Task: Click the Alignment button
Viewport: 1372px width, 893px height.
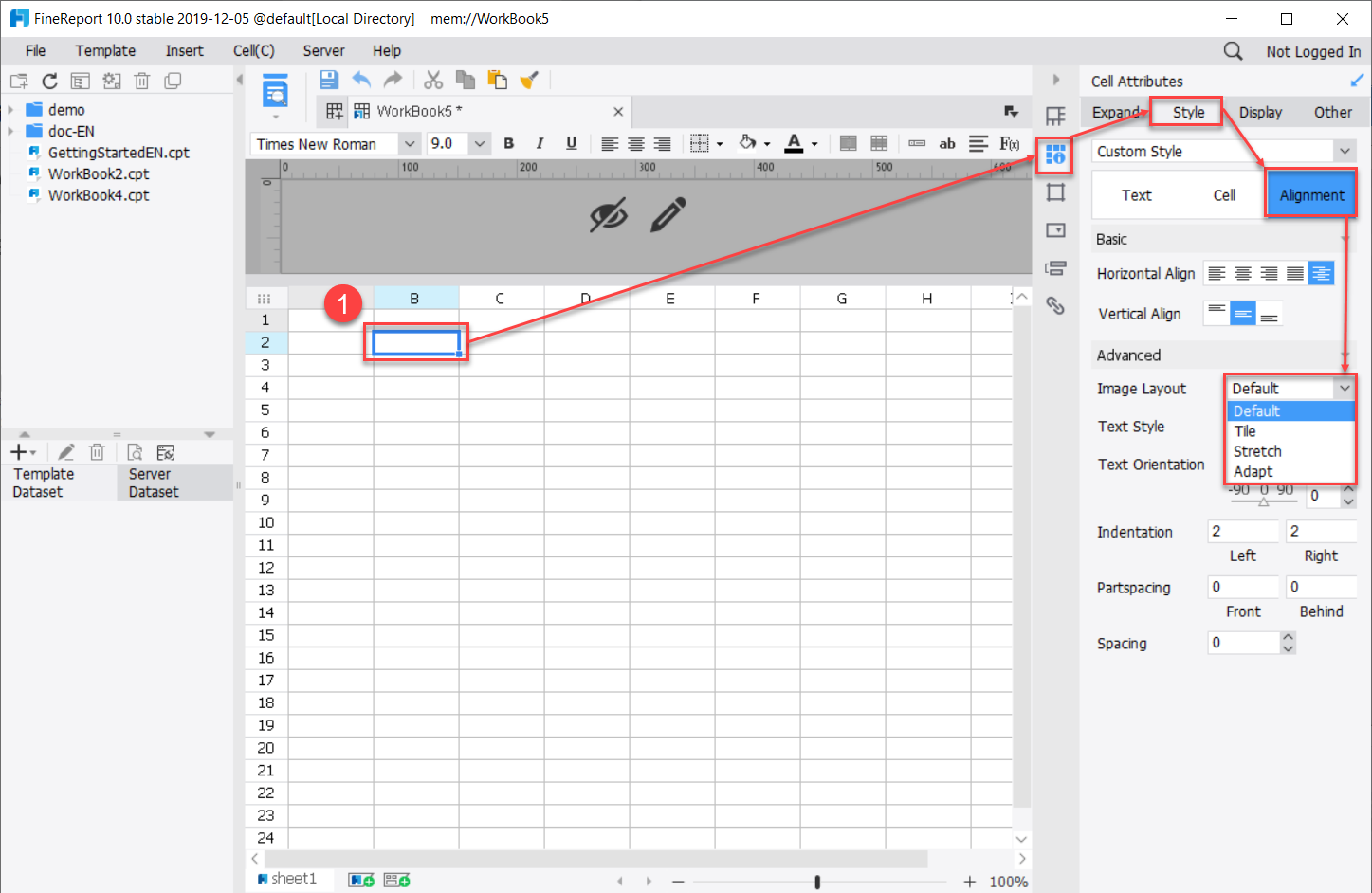Action: tap(1311, 194)
